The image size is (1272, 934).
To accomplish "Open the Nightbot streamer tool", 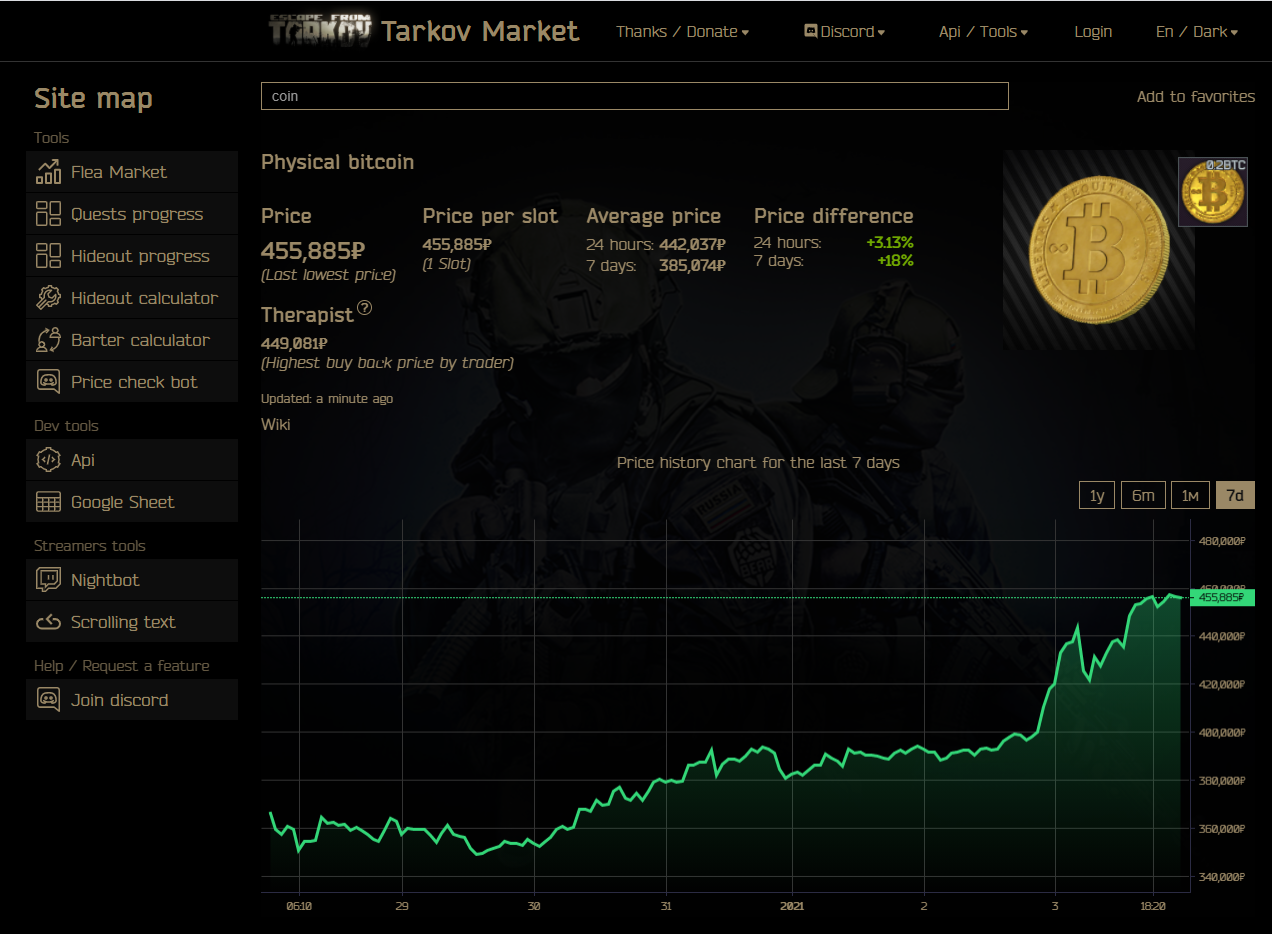I will pos(132,580).
